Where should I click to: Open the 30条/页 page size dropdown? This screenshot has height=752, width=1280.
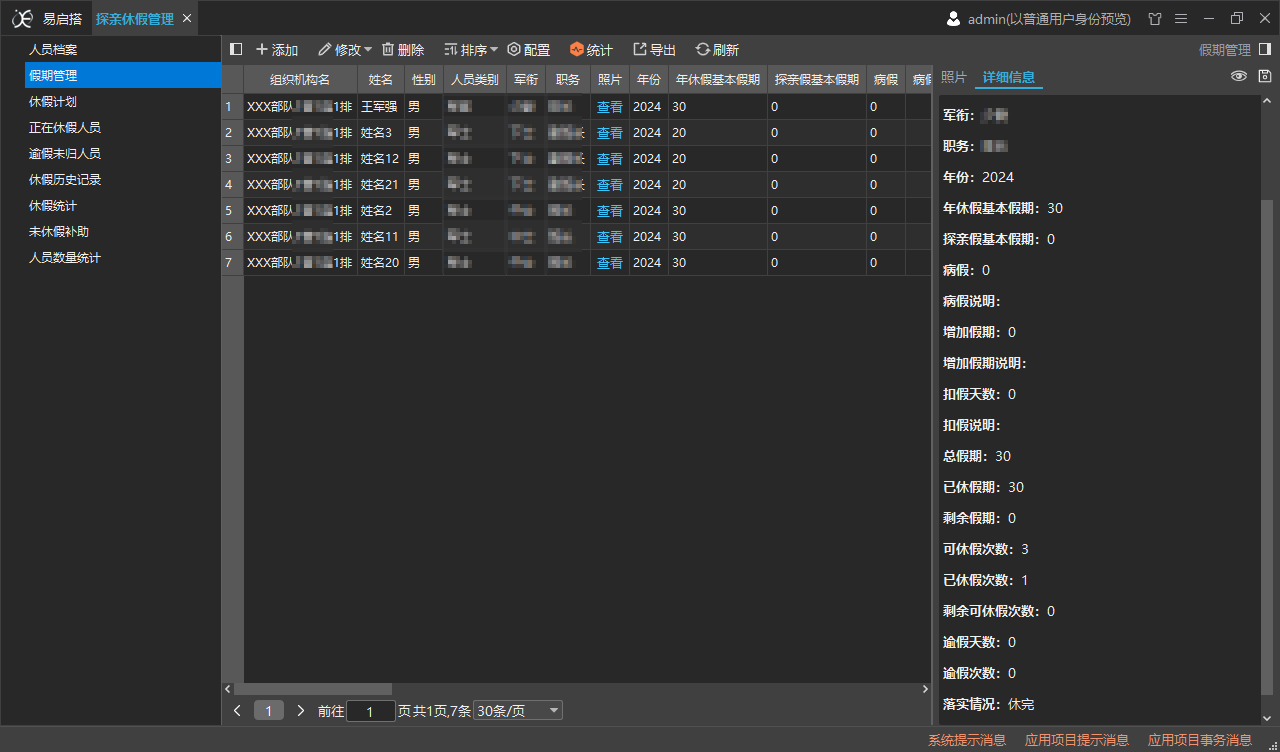(x=518, y=711)
